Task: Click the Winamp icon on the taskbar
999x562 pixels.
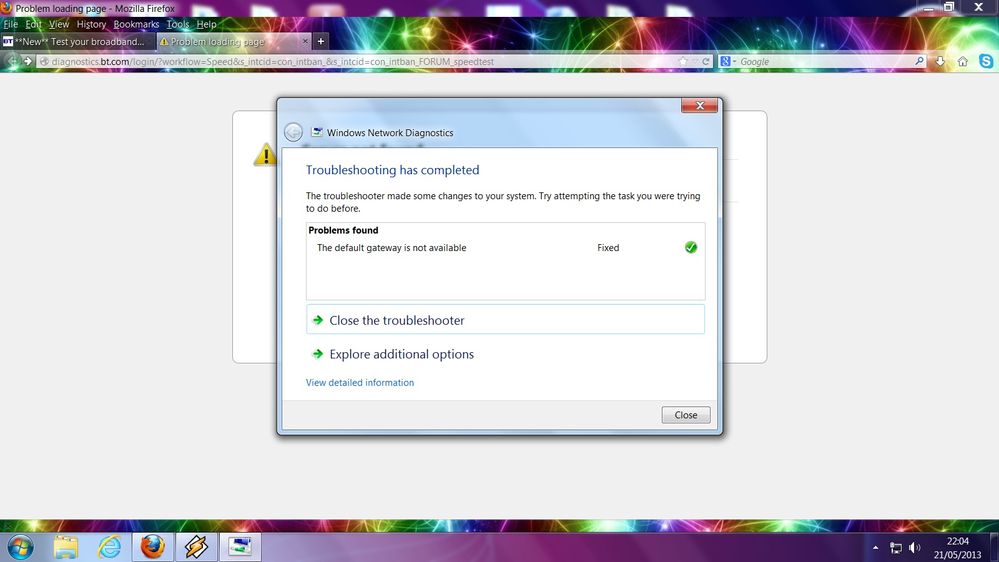Action: pos(196,547)
